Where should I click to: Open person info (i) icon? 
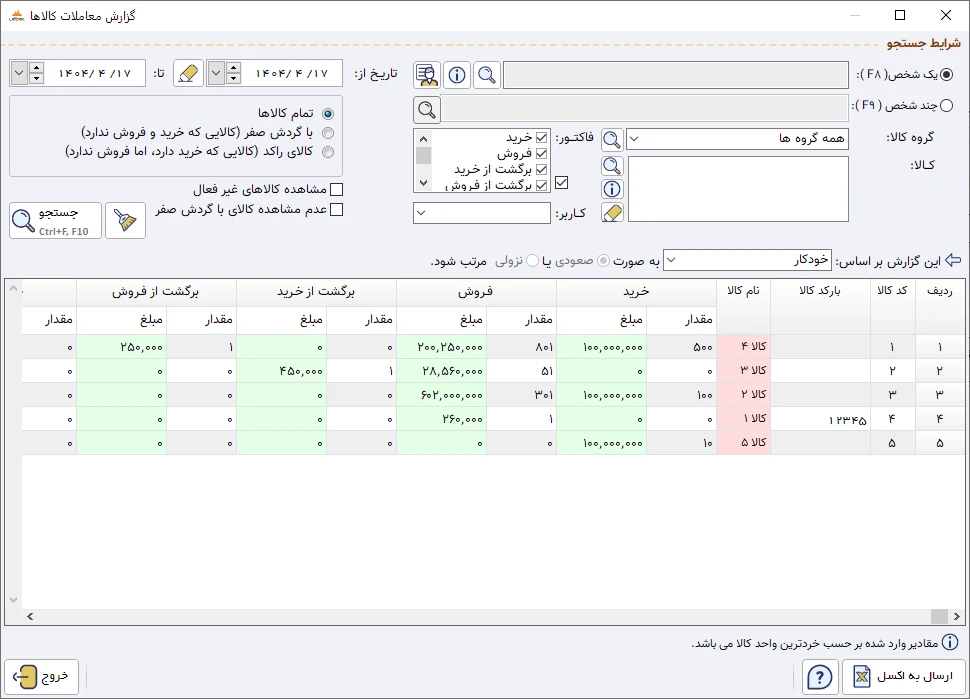point(457,75)
